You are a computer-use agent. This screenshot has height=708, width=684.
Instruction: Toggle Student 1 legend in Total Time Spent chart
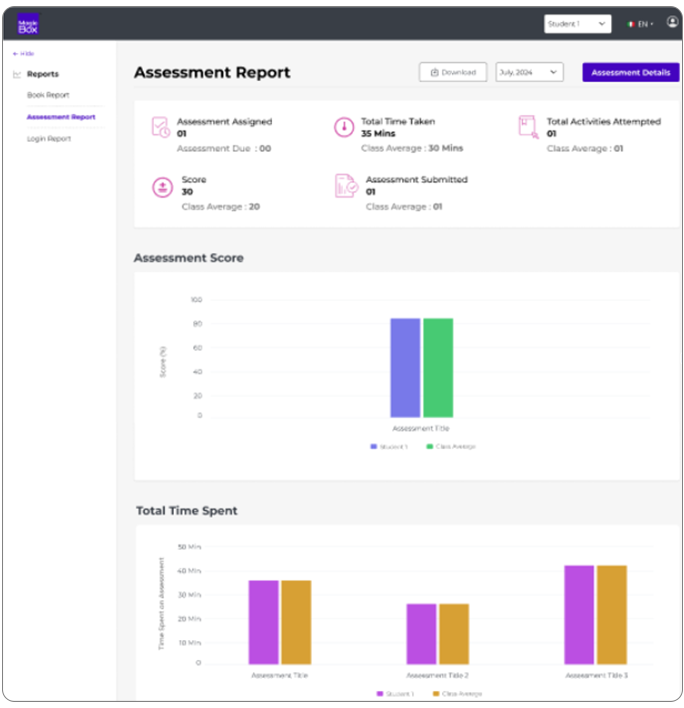click(x=395, y=694)
